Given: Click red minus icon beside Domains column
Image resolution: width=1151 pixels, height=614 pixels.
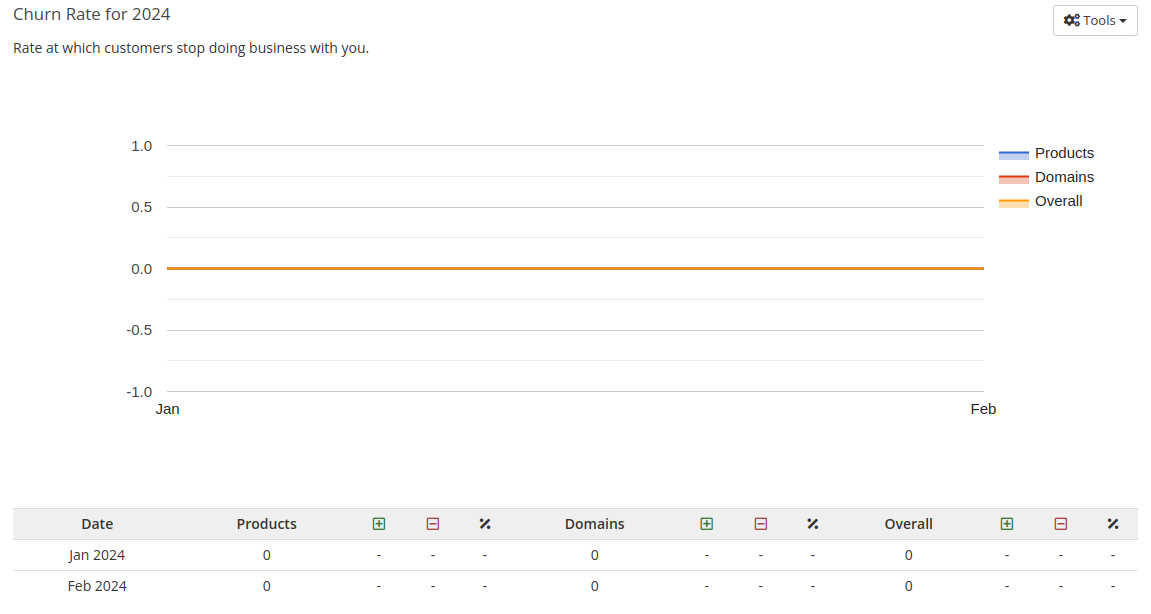Looking at the screenshot, I should coord(761,524).
